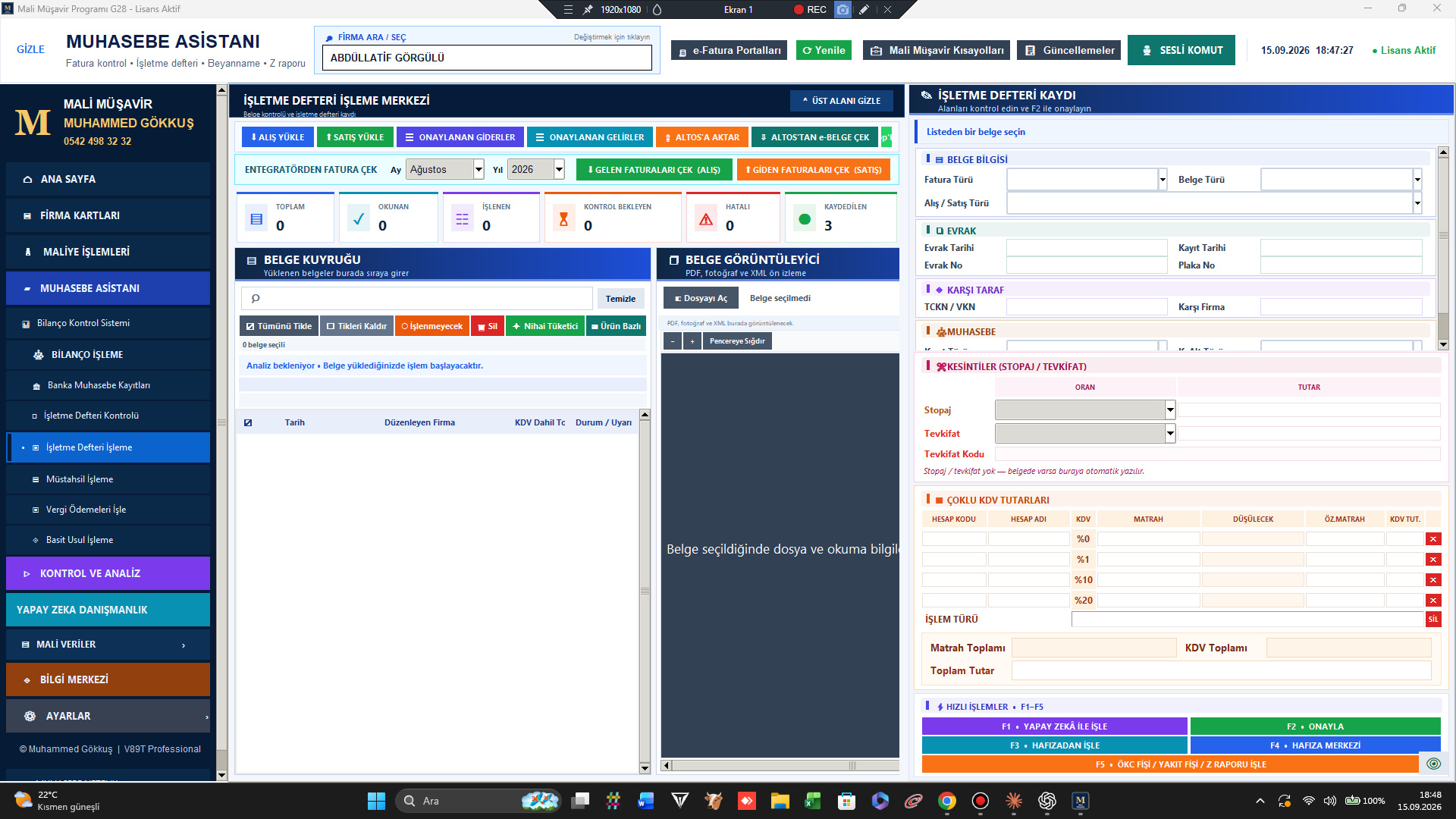
Task: Open Google Chrome from the taskbar
Action: coord(946,801)
